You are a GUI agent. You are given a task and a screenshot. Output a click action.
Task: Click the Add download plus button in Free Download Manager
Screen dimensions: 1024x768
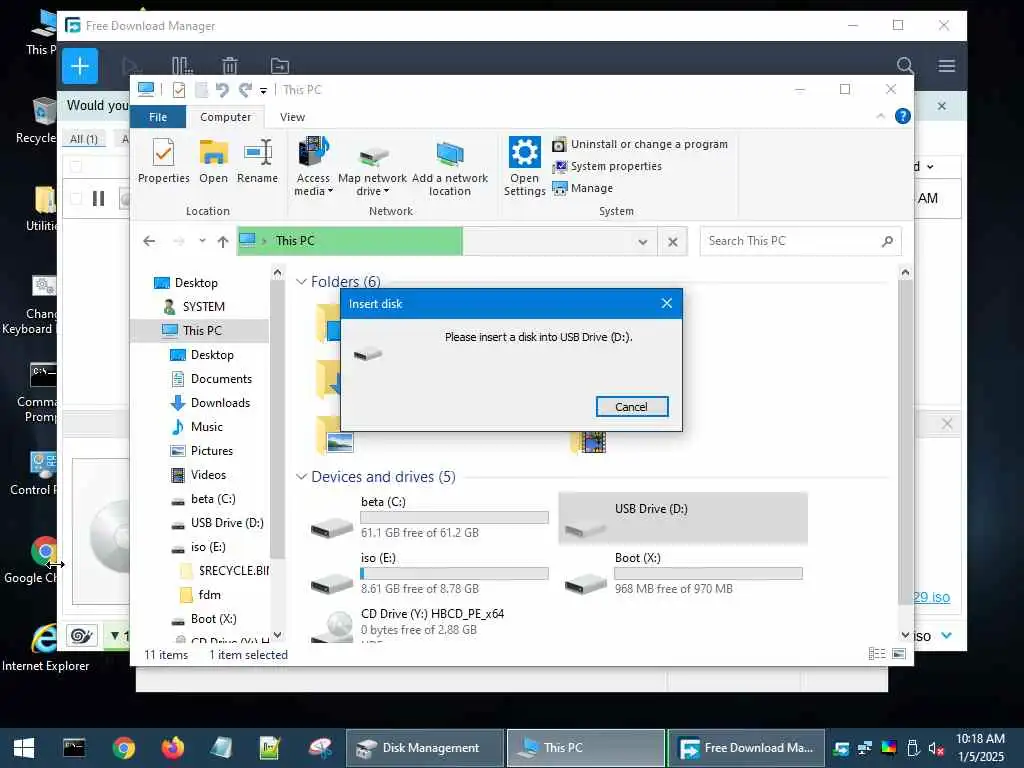(x=80, y=66)
